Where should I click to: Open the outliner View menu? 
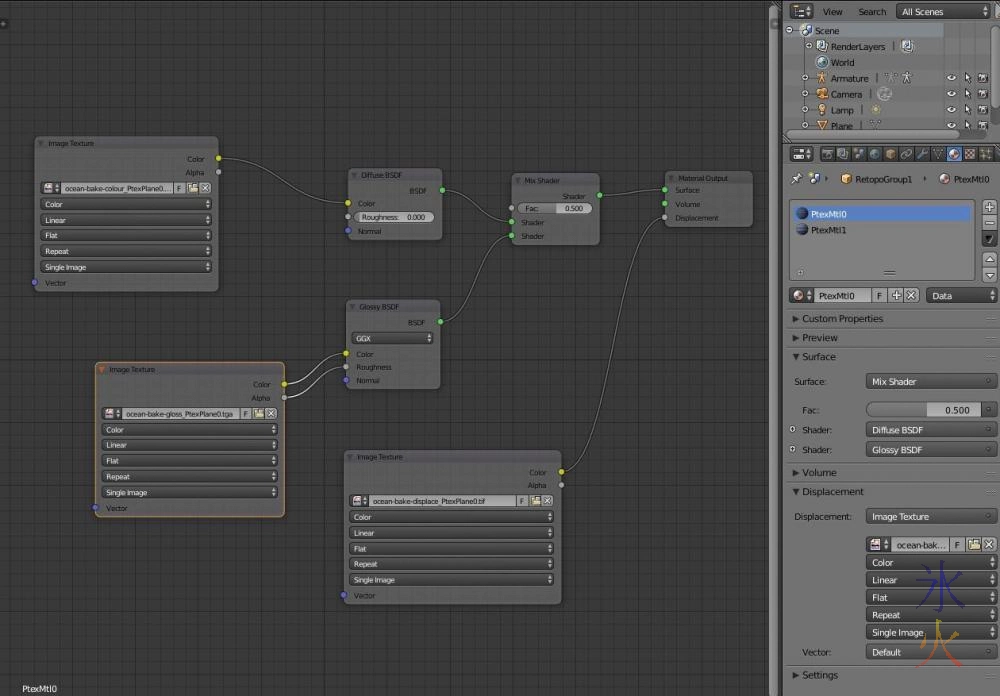pyautogui.click(x=832, y=12)
